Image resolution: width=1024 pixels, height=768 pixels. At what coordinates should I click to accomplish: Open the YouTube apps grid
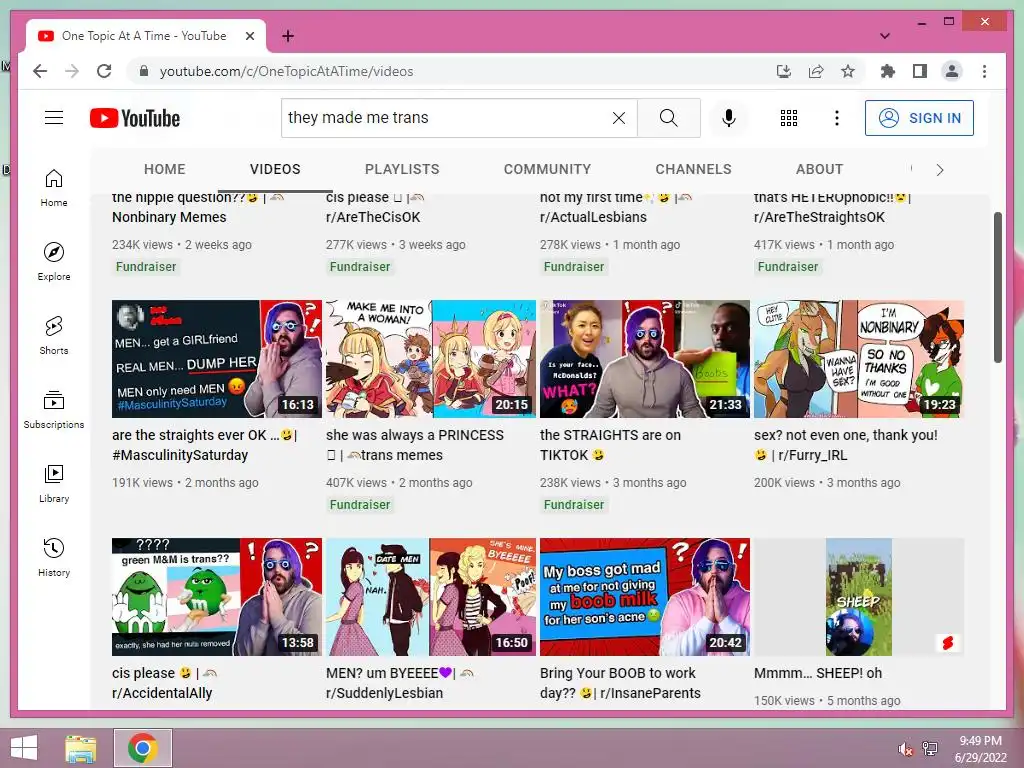coord(789,118)
